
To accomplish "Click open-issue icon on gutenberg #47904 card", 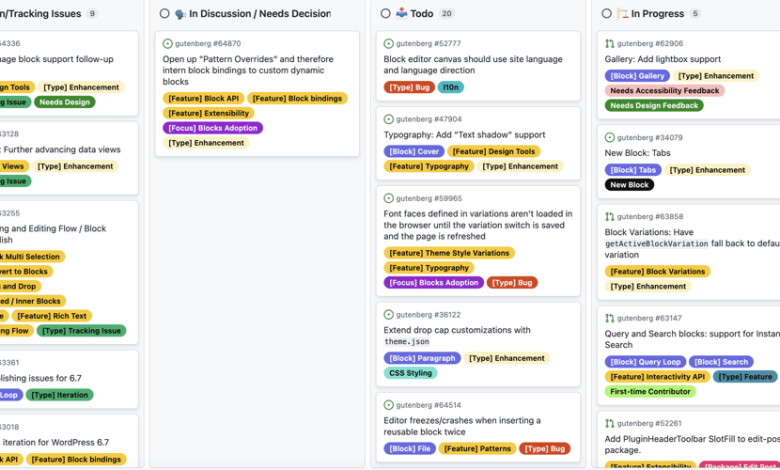I will point(389,119).
